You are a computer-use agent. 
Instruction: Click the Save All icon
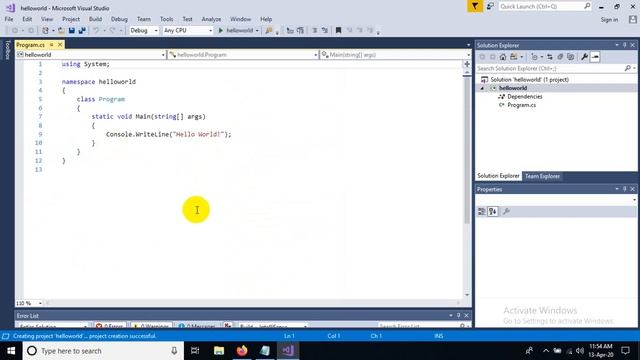point(82,31)
